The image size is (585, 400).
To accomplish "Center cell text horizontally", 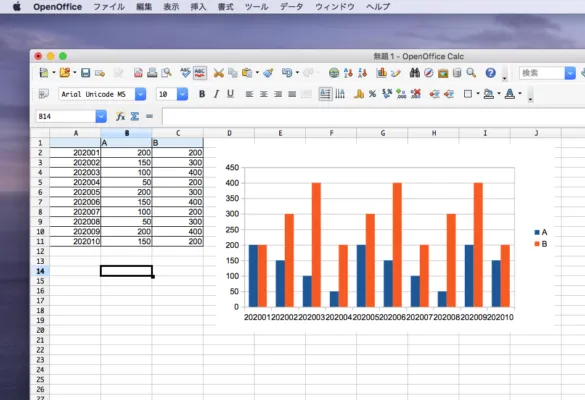I will coord(263,94).
